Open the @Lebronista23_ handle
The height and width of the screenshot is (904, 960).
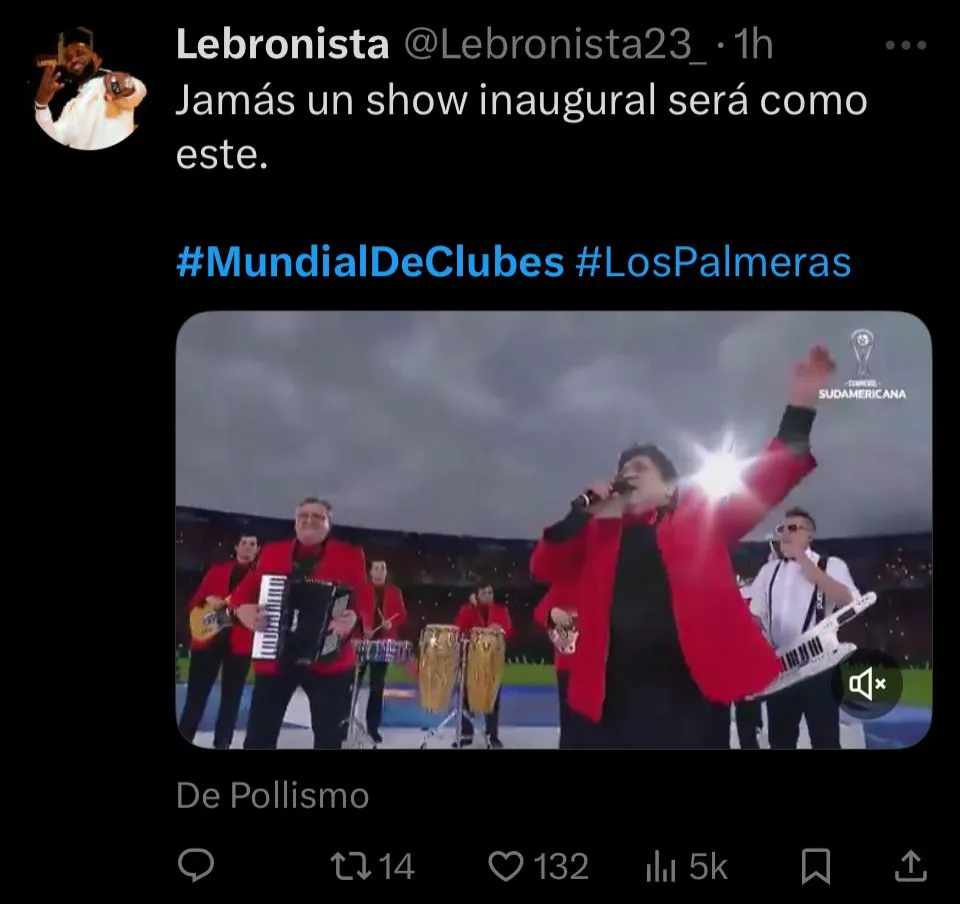click(555, 45)
